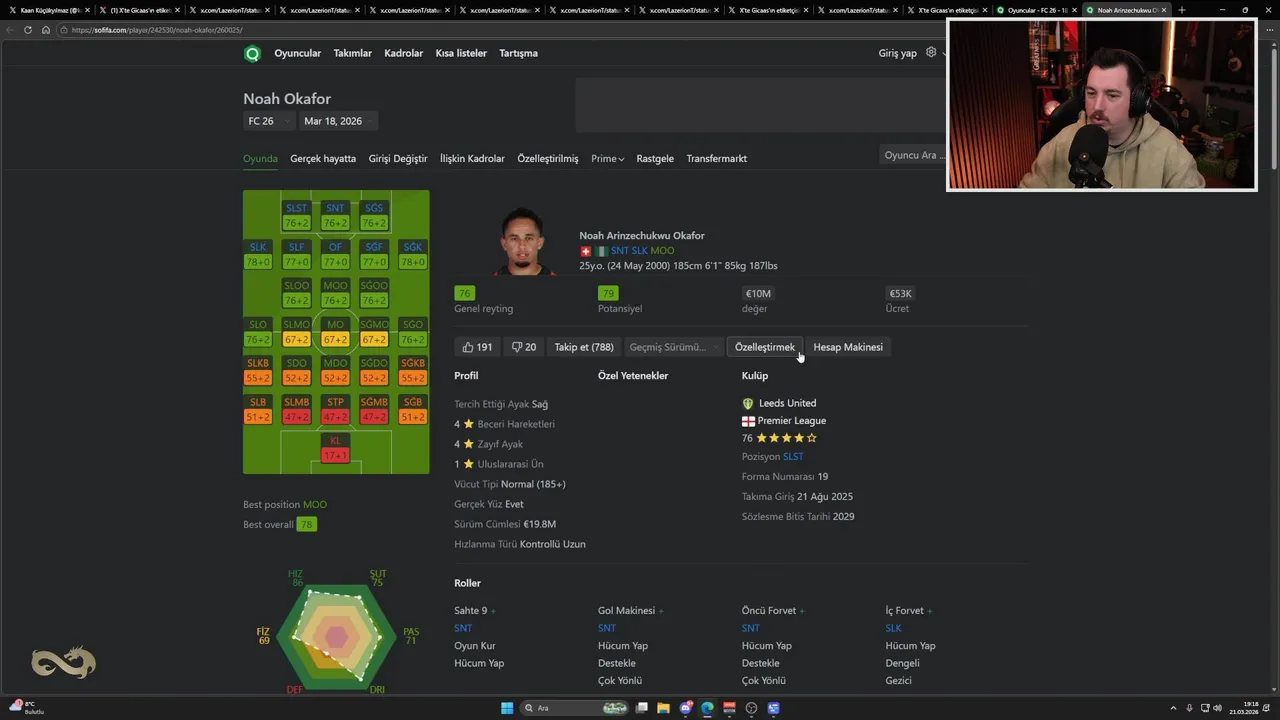Open the Mar 18, 2026 date dropdown
Viewport: 1280px width, 720px height.
point(339,121)
